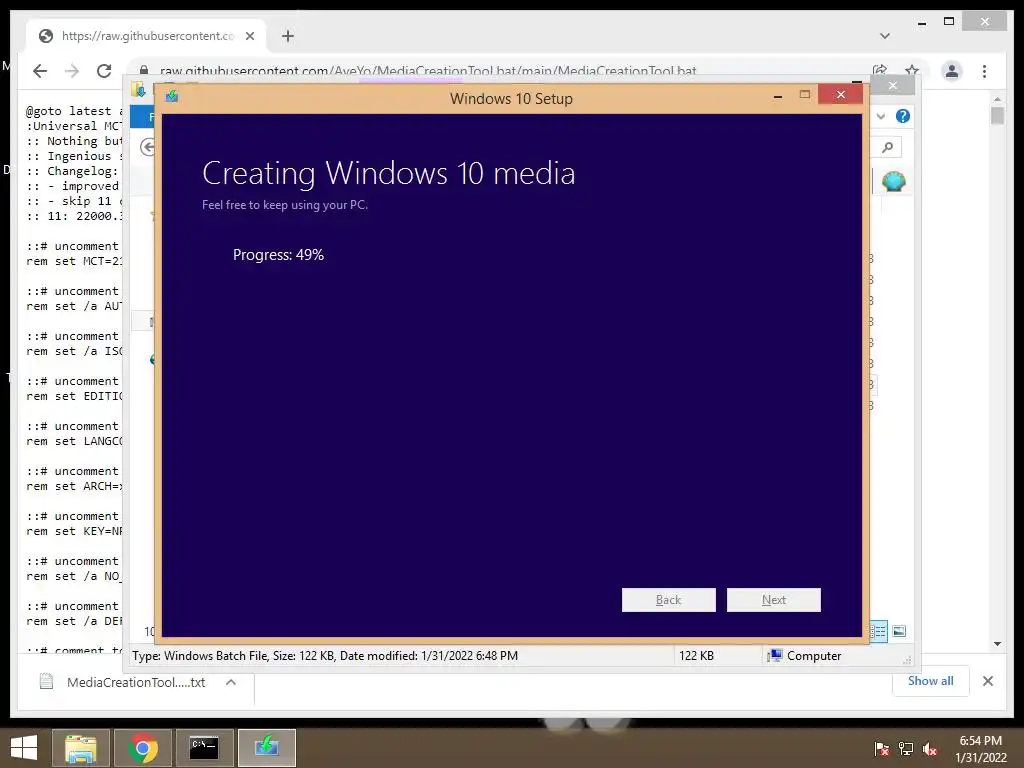Go forward in Chrome browser

point(72,71)
